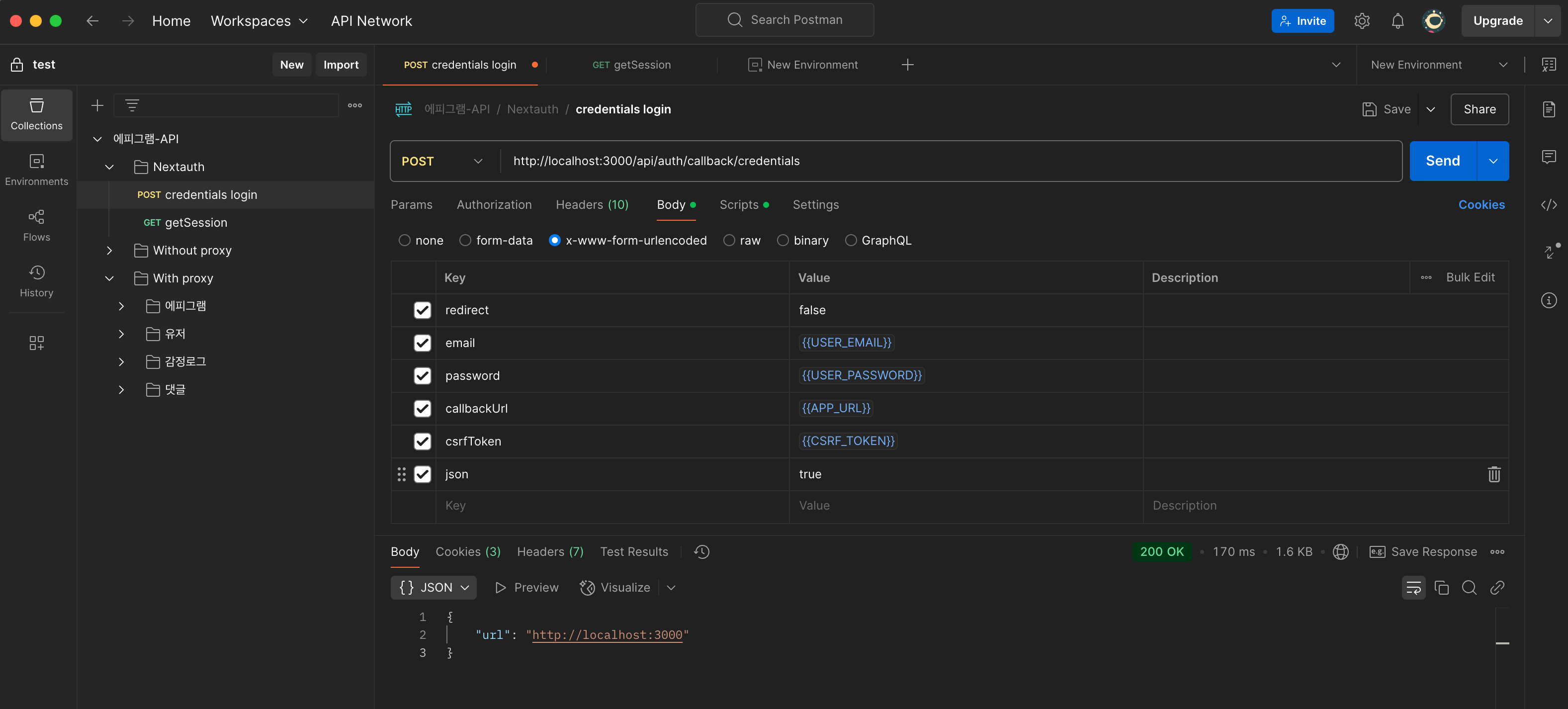Delete the json row with trash icon

1494,474
